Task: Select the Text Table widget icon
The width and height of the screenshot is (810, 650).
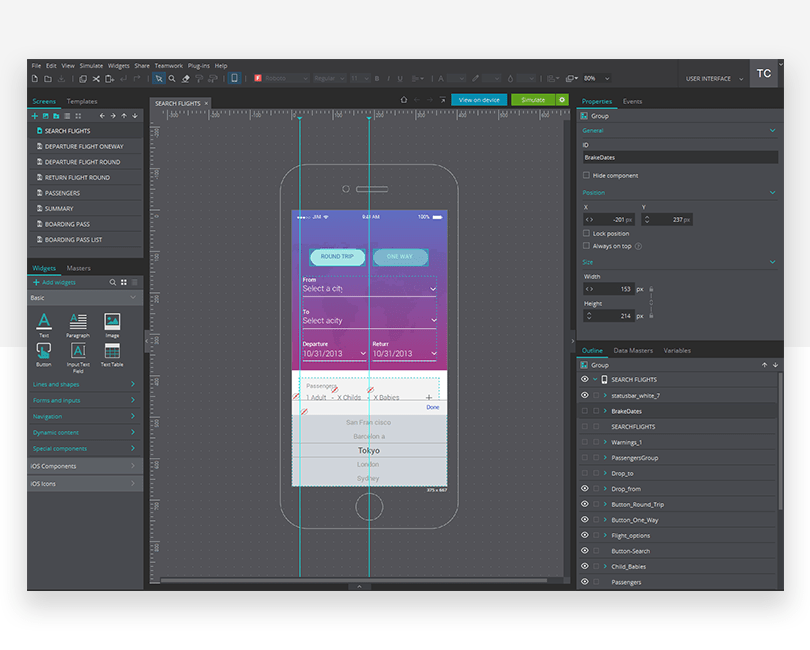Action: pos(113,351)
